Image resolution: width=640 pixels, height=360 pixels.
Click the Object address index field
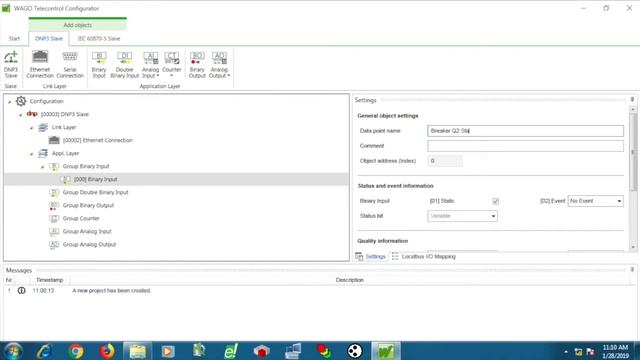click(445, 161)
